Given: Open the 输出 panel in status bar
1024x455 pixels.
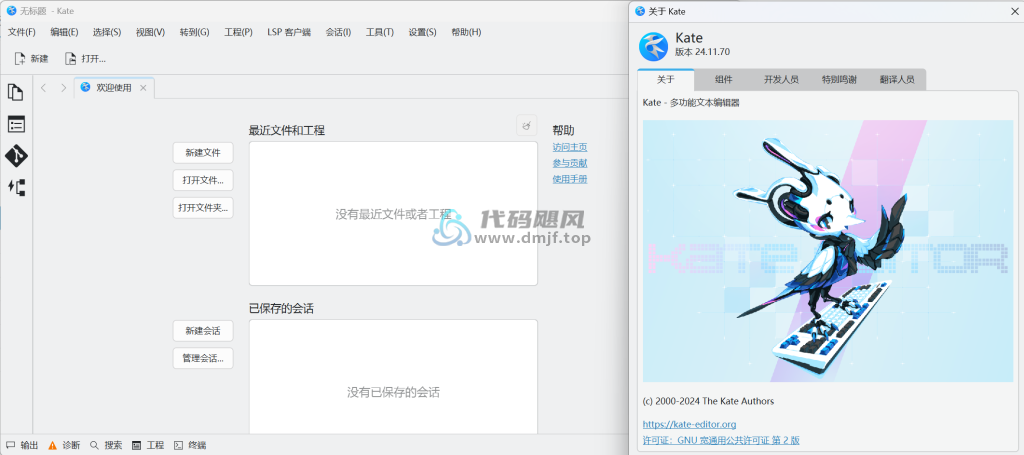Looking at the screenshot, I should tap(22, 445).
